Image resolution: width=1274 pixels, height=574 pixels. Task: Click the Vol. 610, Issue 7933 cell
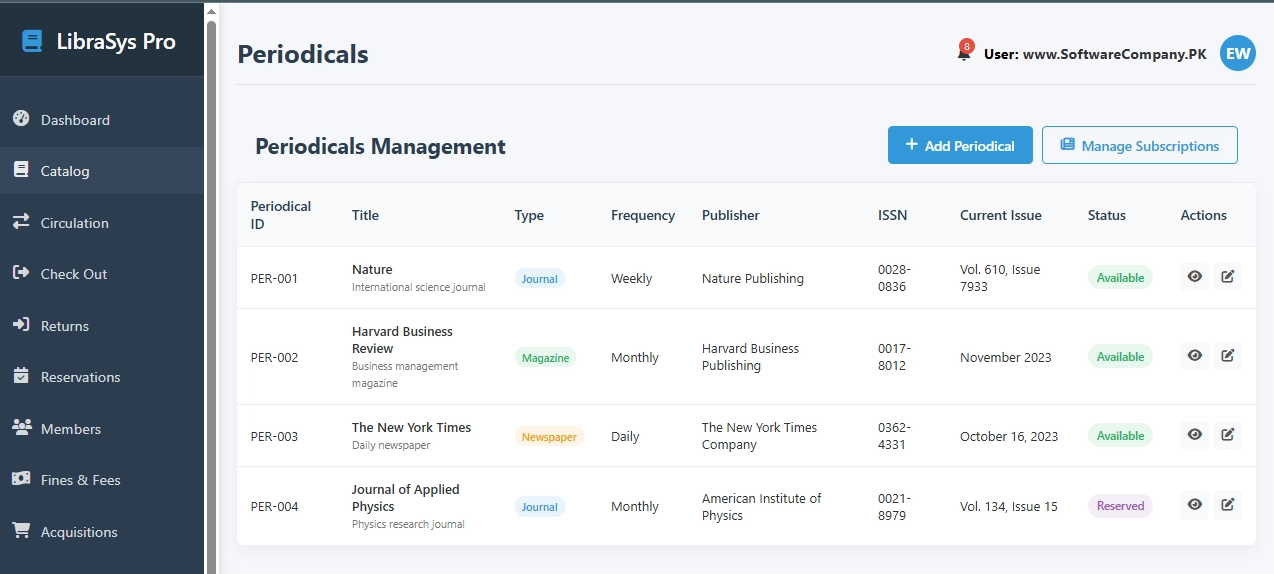[1000, 278]
